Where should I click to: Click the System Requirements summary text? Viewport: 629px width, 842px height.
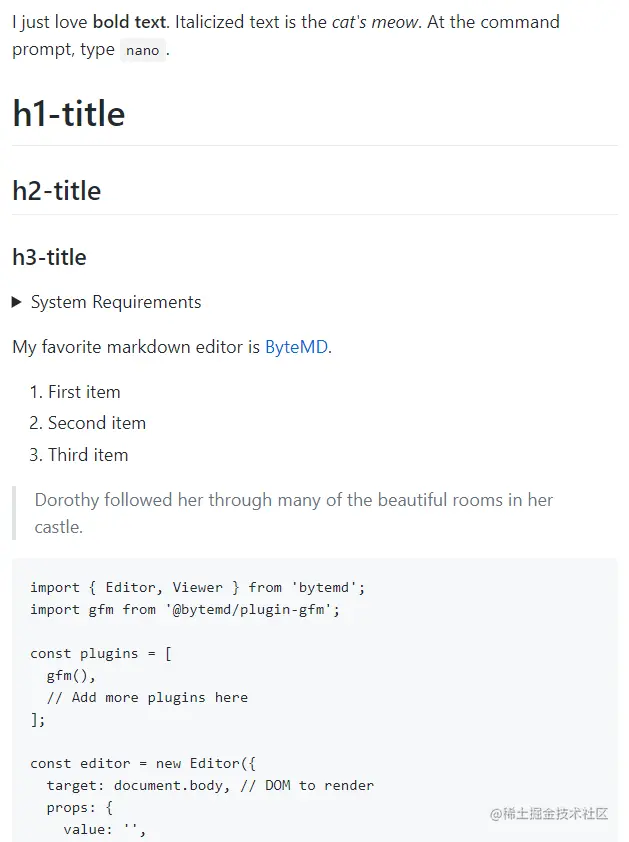pyautogui.click(x=116, y=302)
